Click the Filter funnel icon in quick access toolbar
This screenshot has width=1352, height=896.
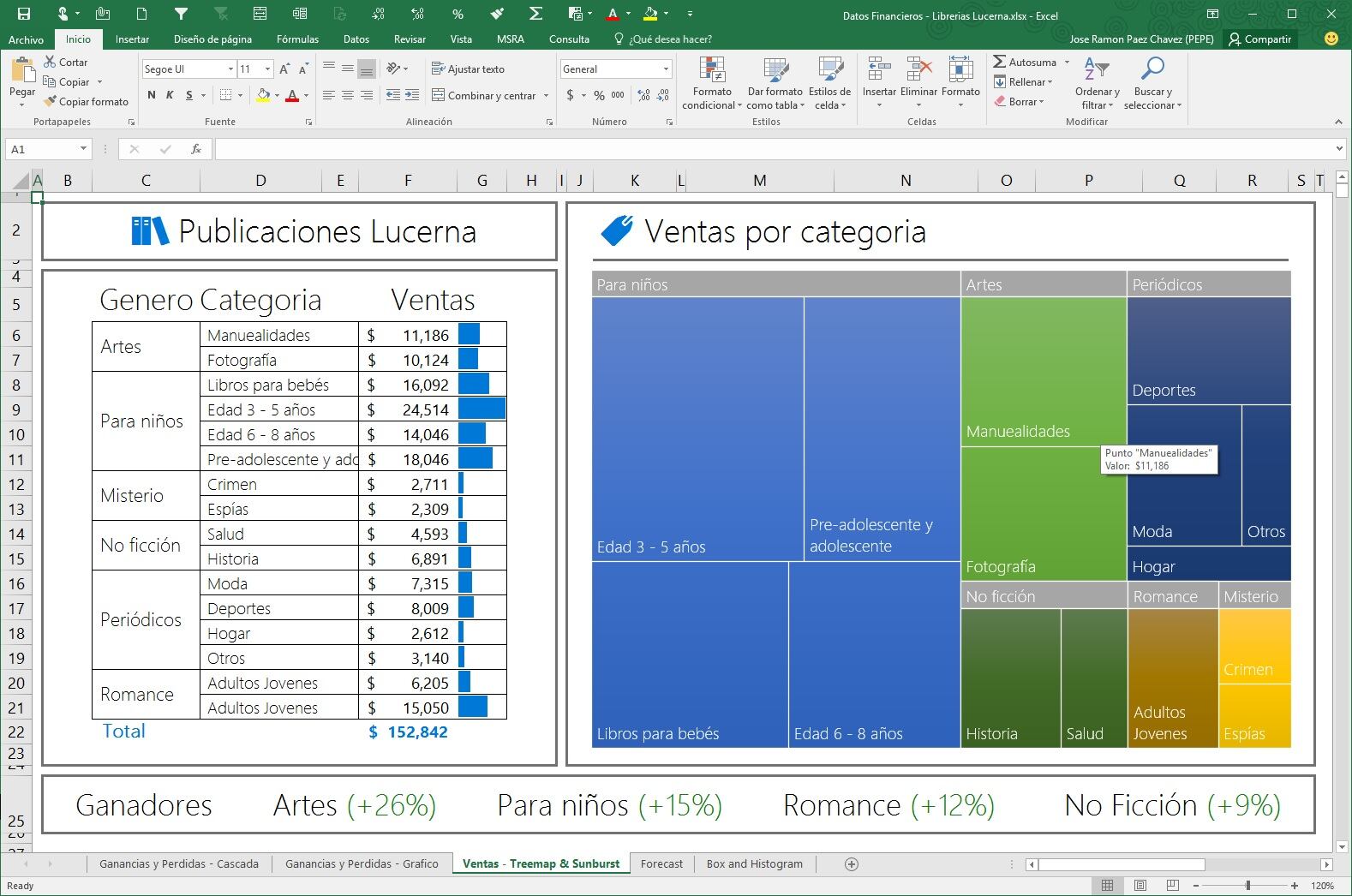tap(181, 14)
